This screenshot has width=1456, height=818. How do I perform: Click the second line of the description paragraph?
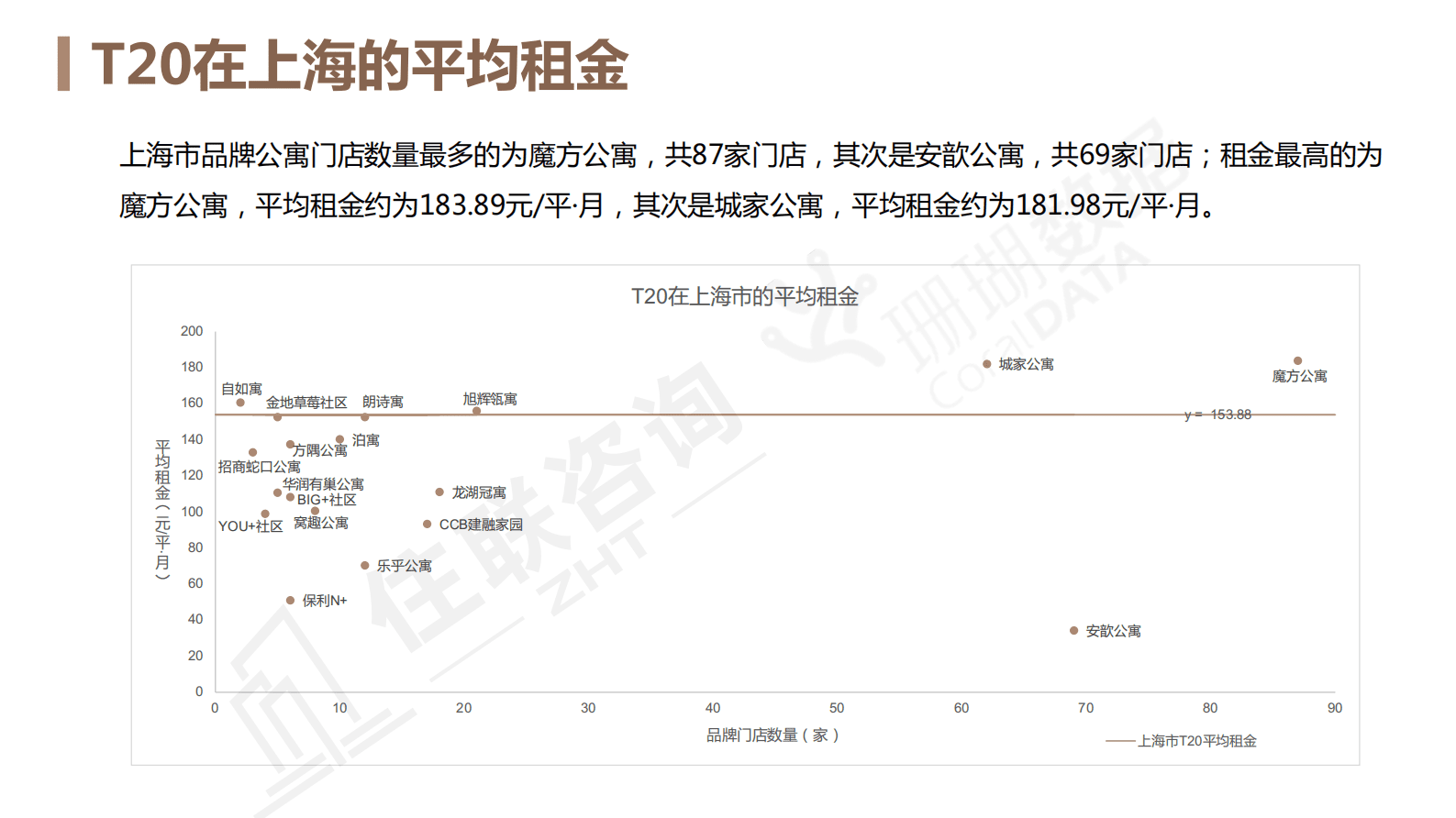click(x=668, y=205)
